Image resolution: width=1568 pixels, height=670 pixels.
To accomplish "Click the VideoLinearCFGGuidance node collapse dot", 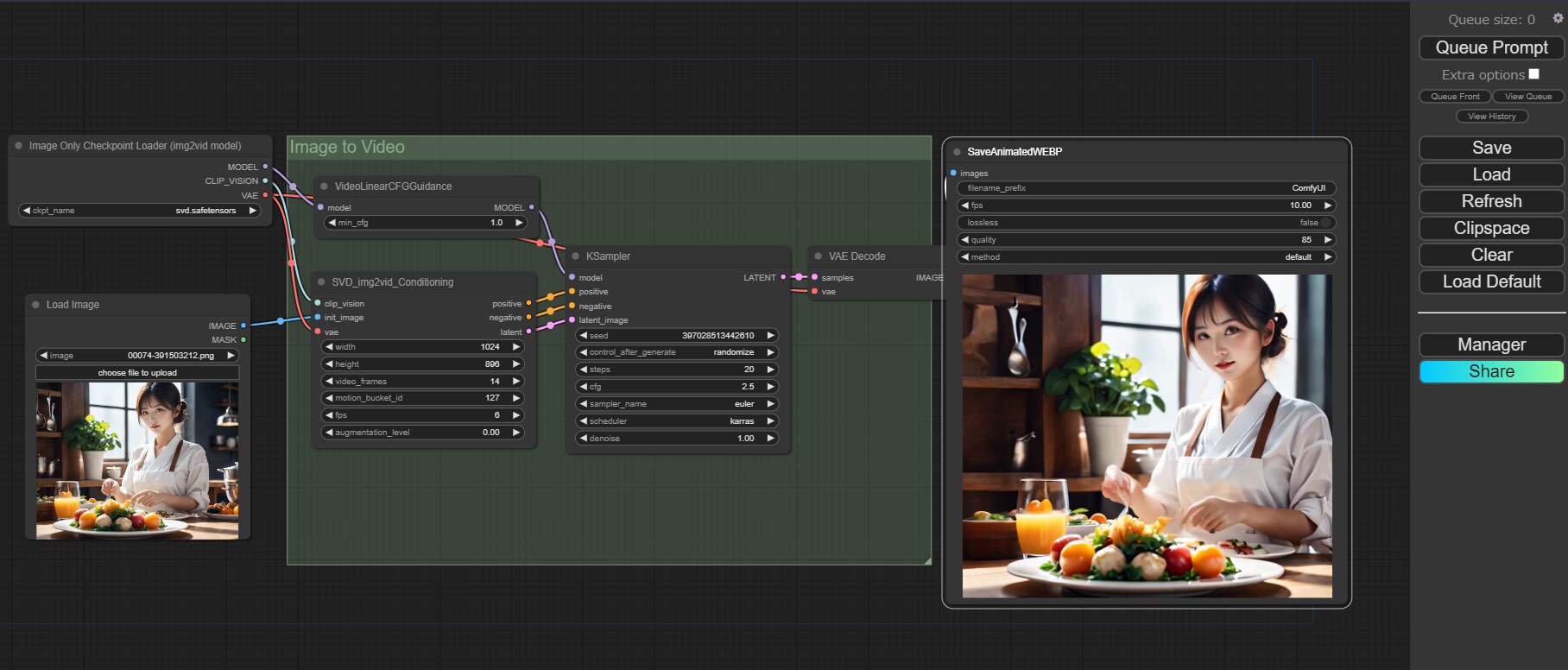I will click(325, 186).
